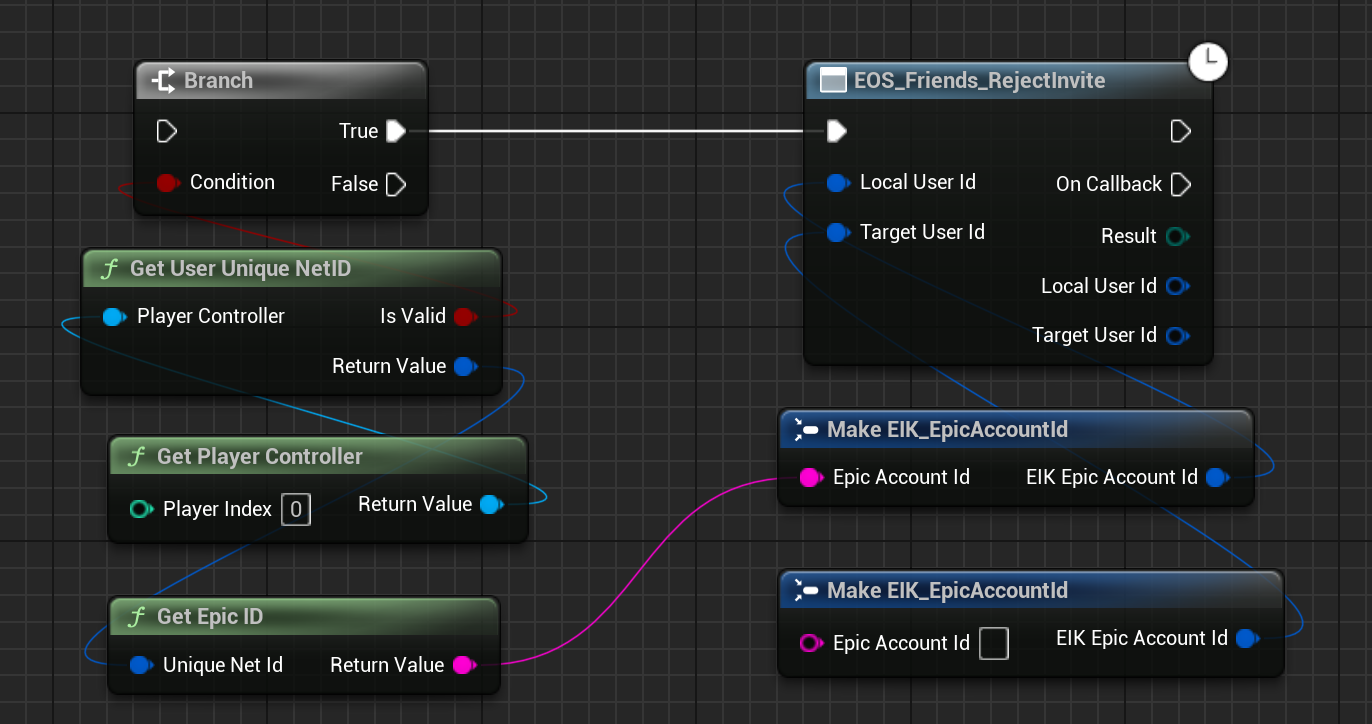This screenshot has height=724, width=1372.
Task: Click the Result output pin on EOS_Friends_RejectInvite
Action: click(x=1176, y=236)
